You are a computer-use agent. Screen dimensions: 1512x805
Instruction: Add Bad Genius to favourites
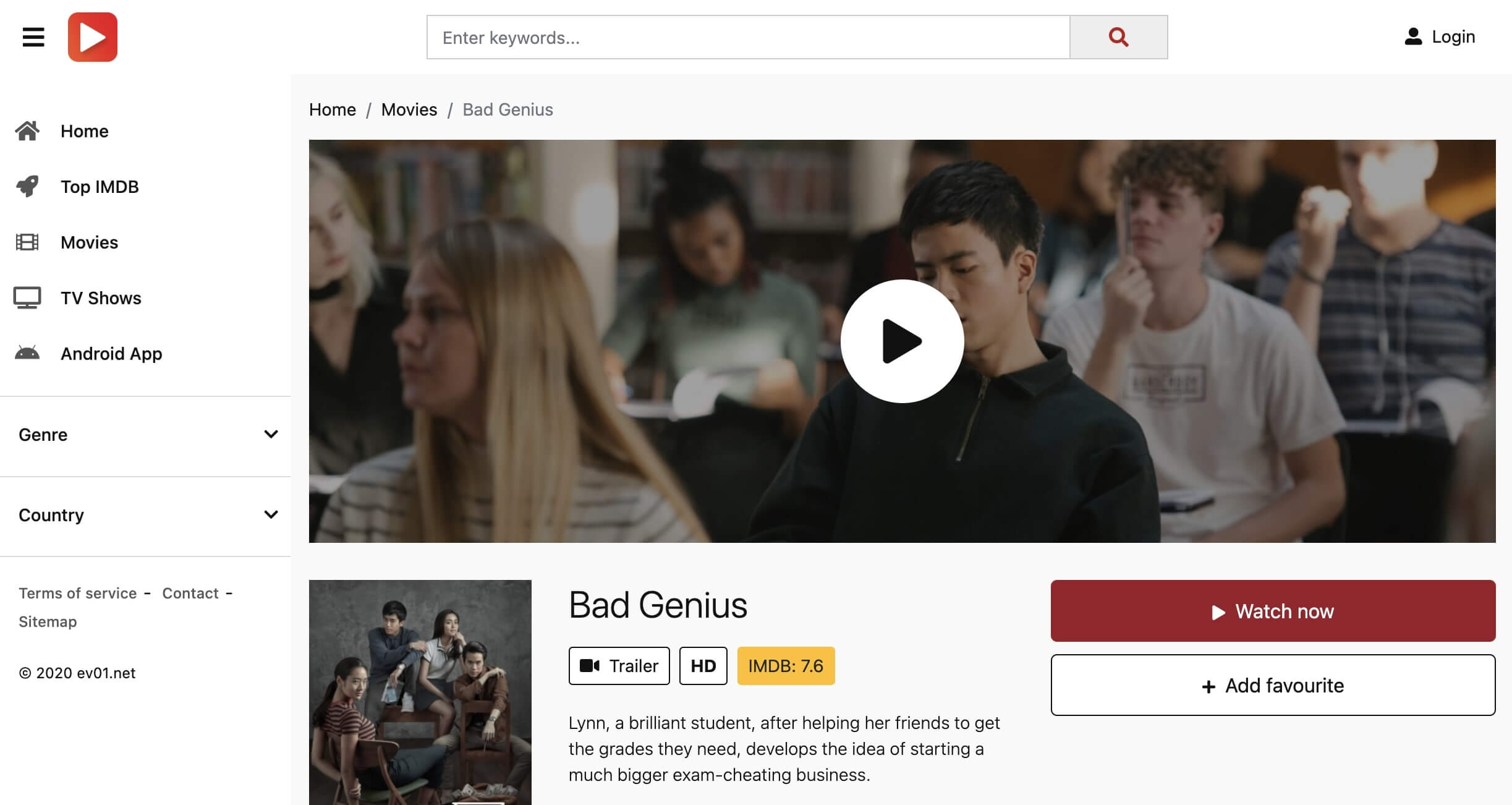click(1273, 685)
